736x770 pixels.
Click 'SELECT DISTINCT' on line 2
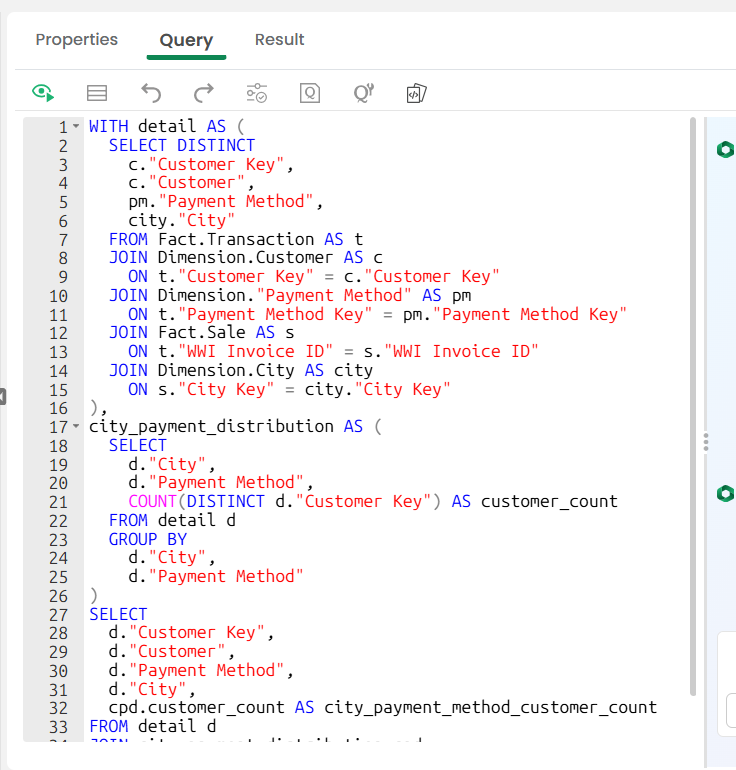(182, 145)
